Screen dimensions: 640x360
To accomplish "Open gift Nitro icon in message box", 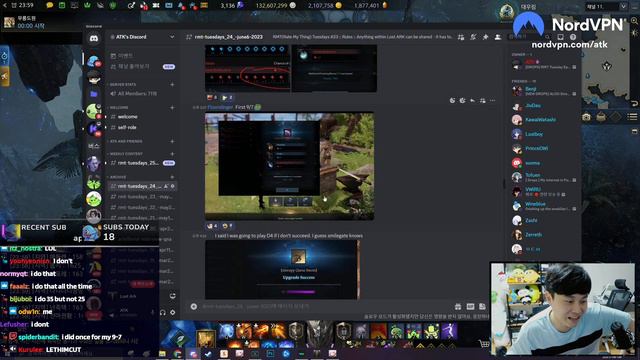I will (x=458, y=307).
